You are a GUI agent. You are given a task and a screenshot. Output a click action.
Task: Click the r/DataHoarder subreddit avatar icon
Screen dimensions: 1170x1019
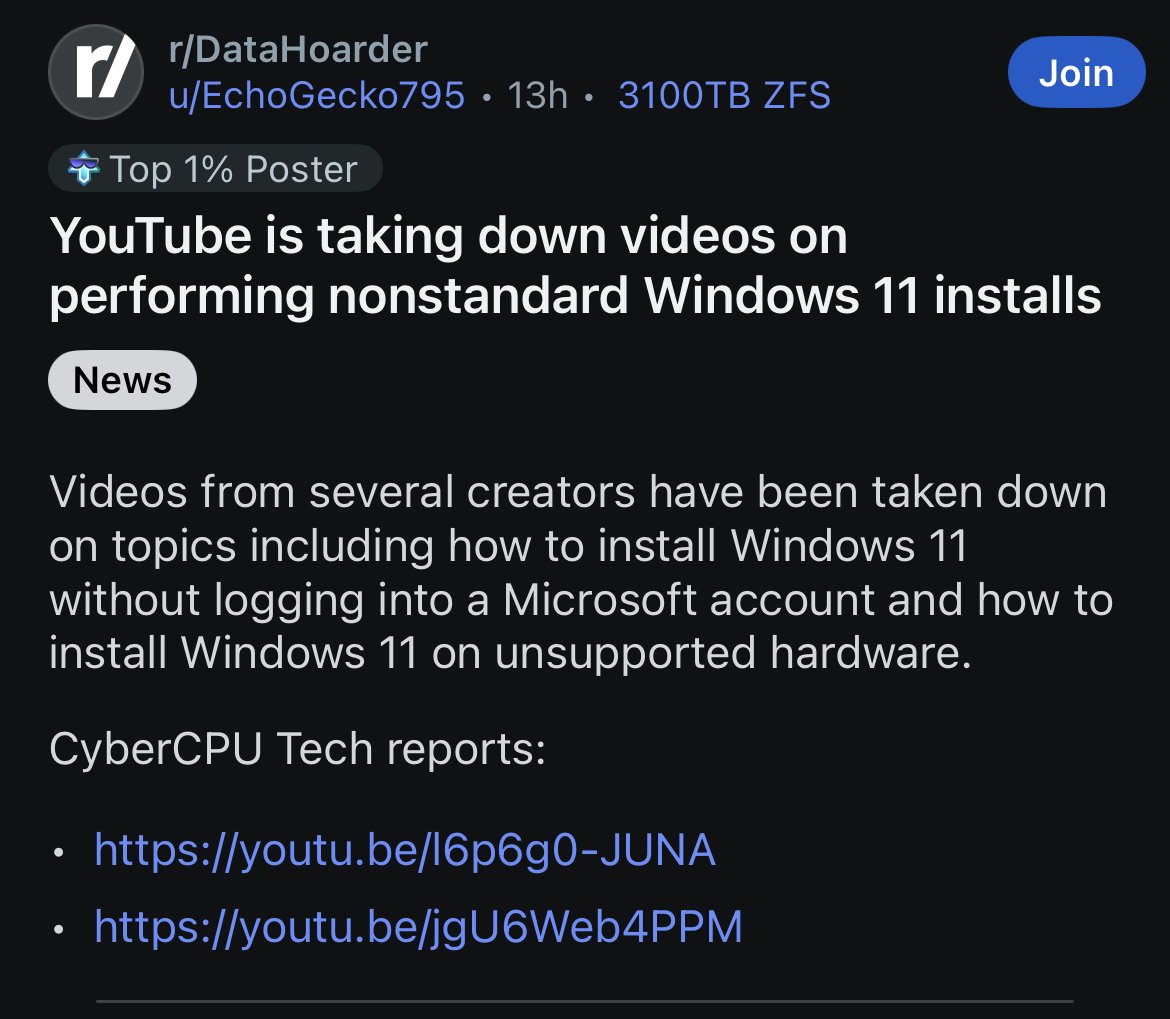tap(96, 73)
